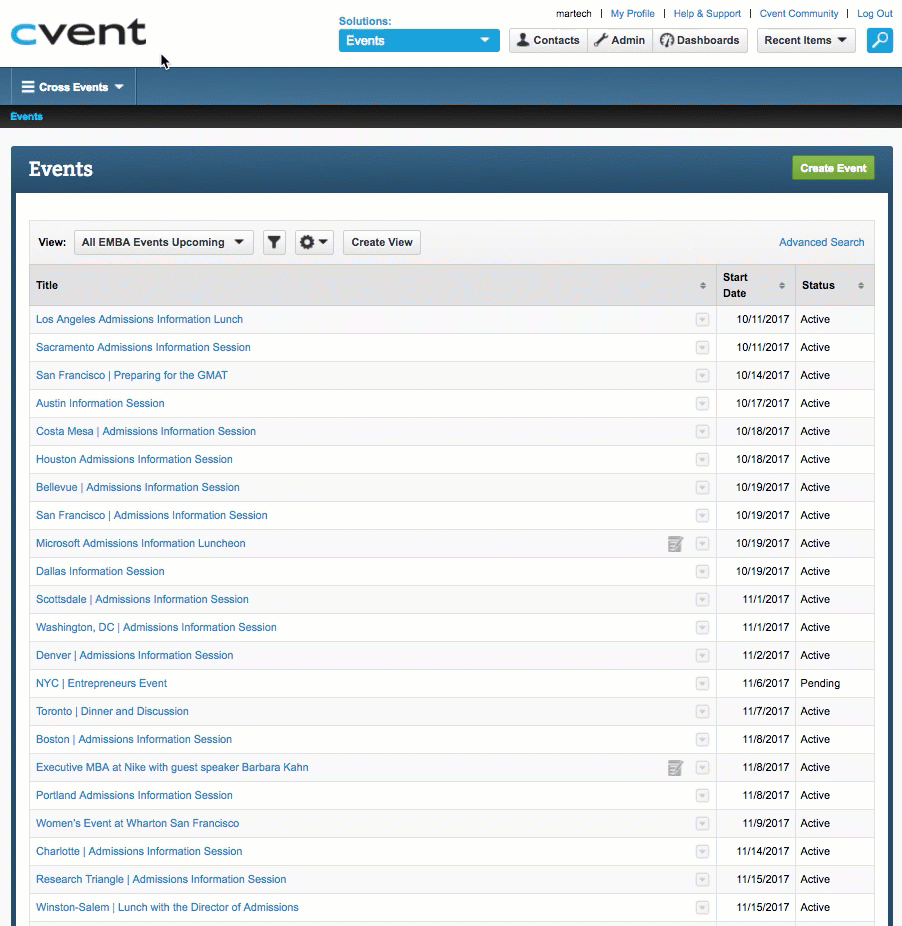902x926 pixels.
Task: Click the note icon on Executive MBA Nike row
Action: [675, 768]
